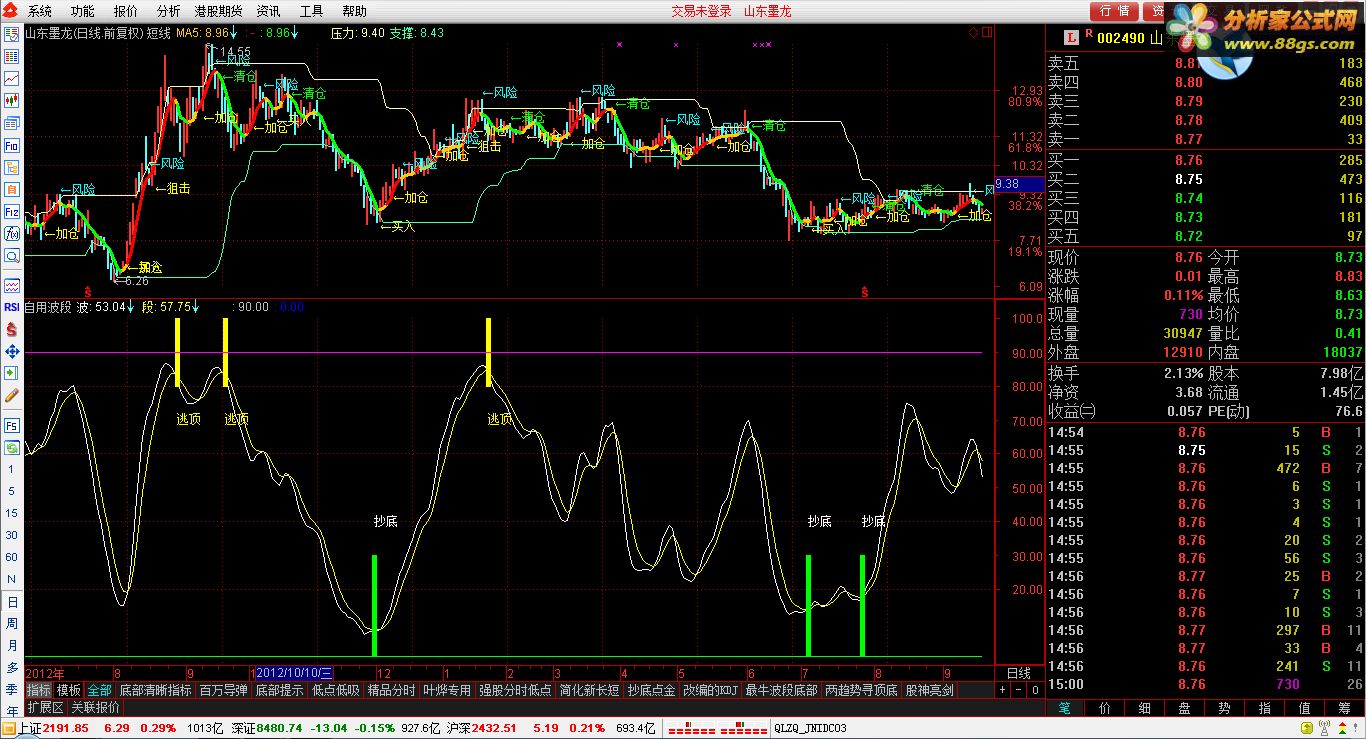
Task: Open the 扩展区 tab
Action: pos(46,707)
